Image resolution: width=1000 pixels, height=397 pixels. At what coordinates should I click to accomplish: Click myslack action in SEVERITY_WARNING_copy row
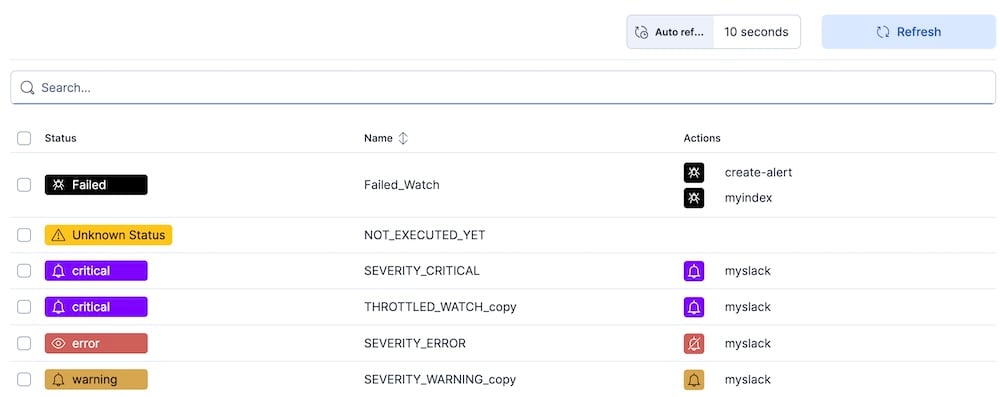pos(747,380)
